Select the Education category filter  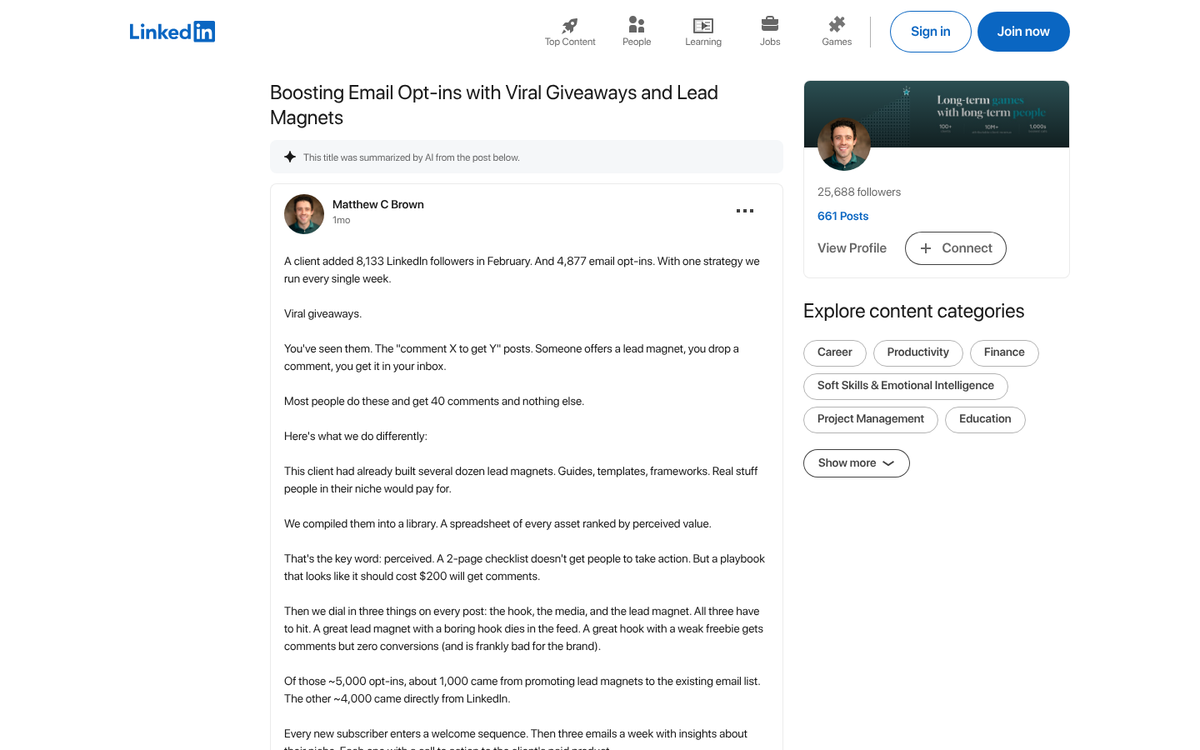[985, 419]
